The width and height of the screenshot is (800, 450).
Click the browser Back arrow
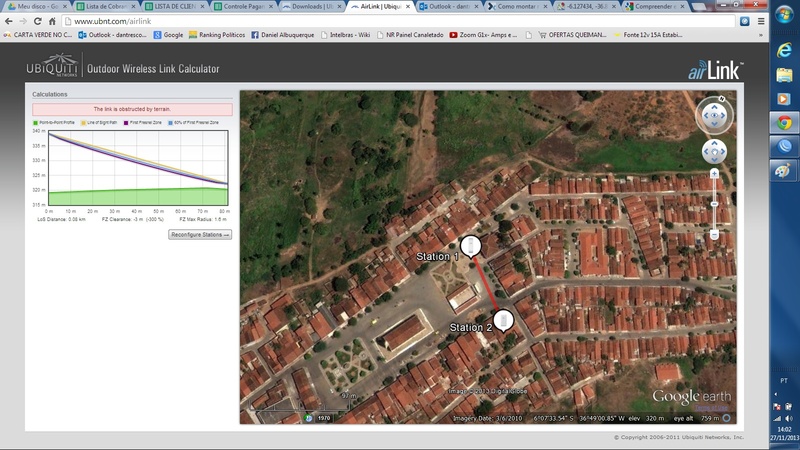[x=9, y=21]
